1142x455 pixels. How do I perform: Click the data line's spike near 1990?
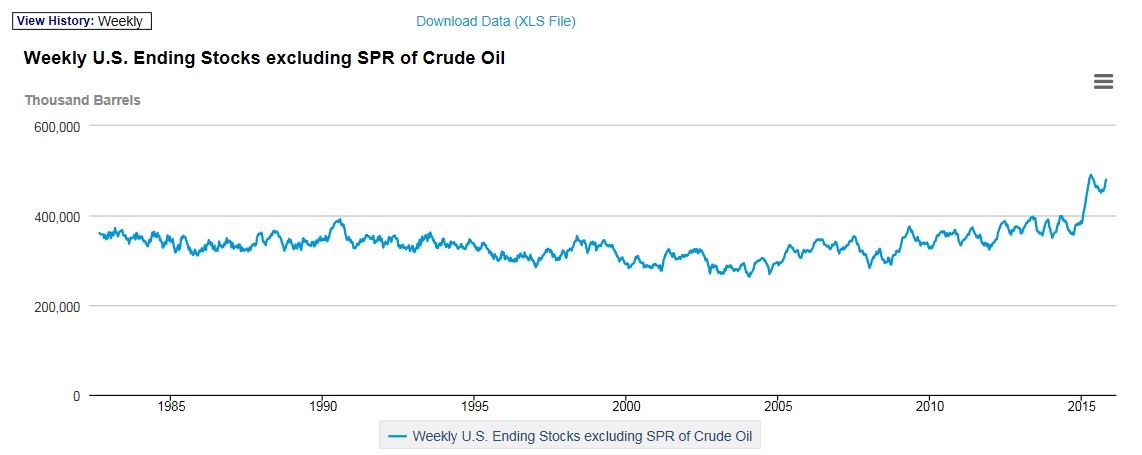click(x=341, y=220)
